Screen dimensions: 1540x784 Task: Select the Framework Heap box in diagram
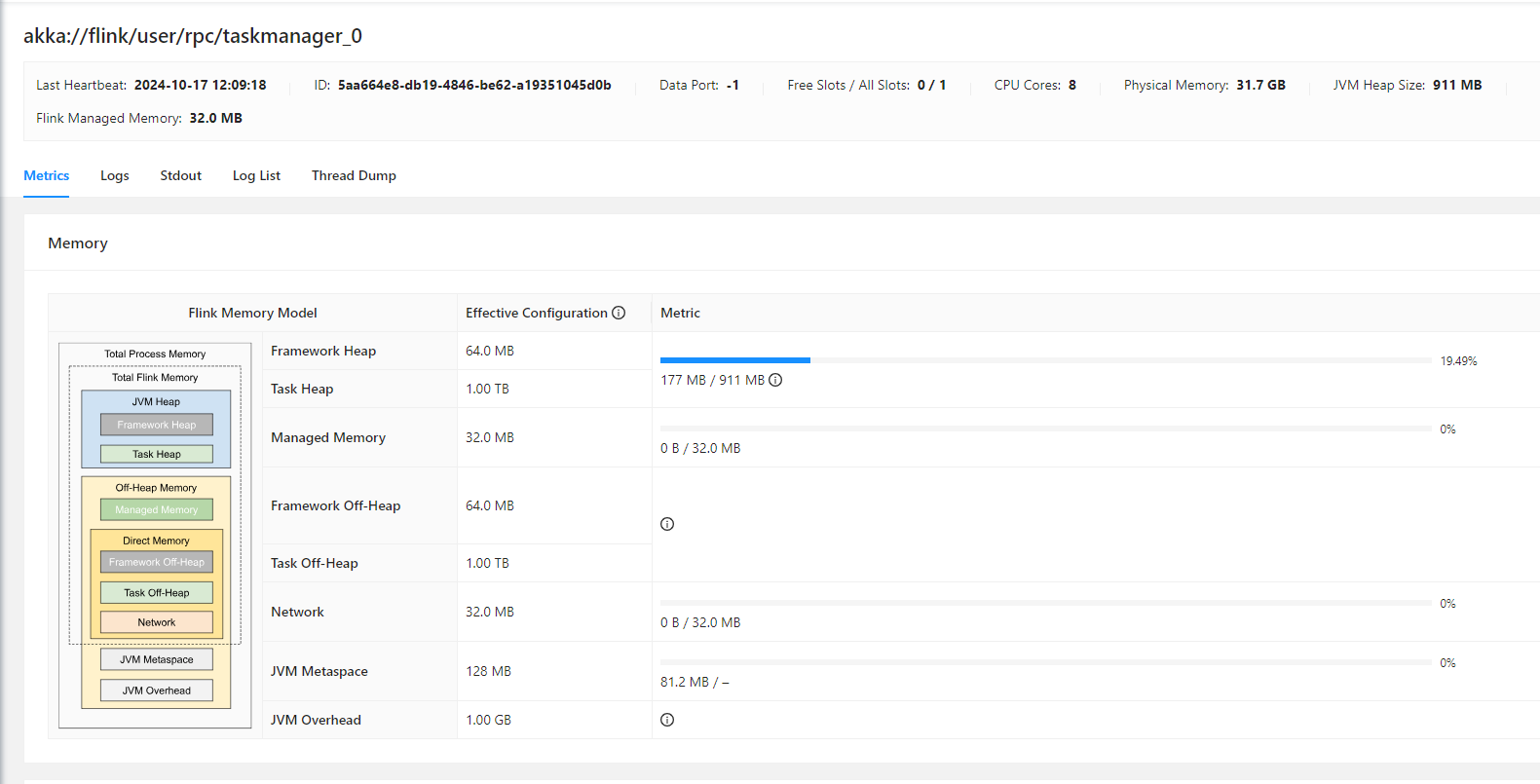coord(157,425)
